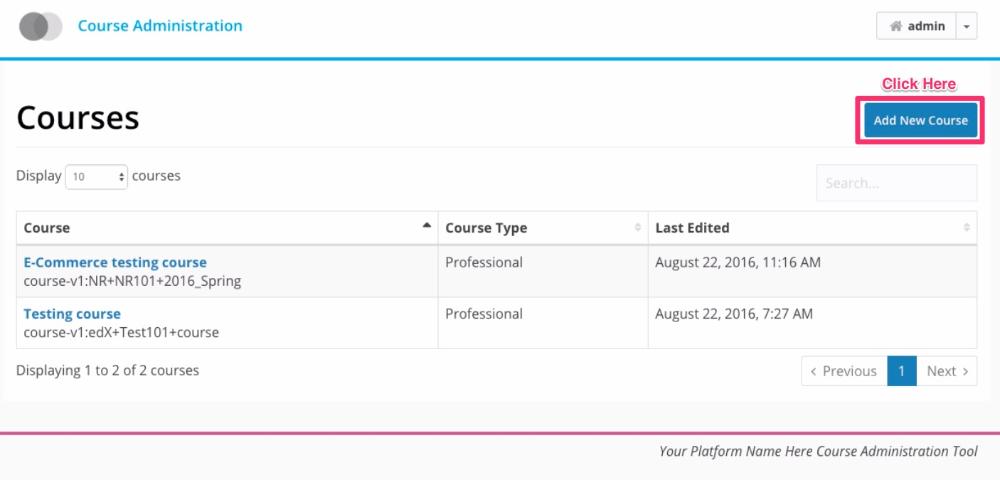Open the Display courses count dropdown
The height and width of the screenshot is (480, 1000).
pyautogui.click(x=96, y=177)
